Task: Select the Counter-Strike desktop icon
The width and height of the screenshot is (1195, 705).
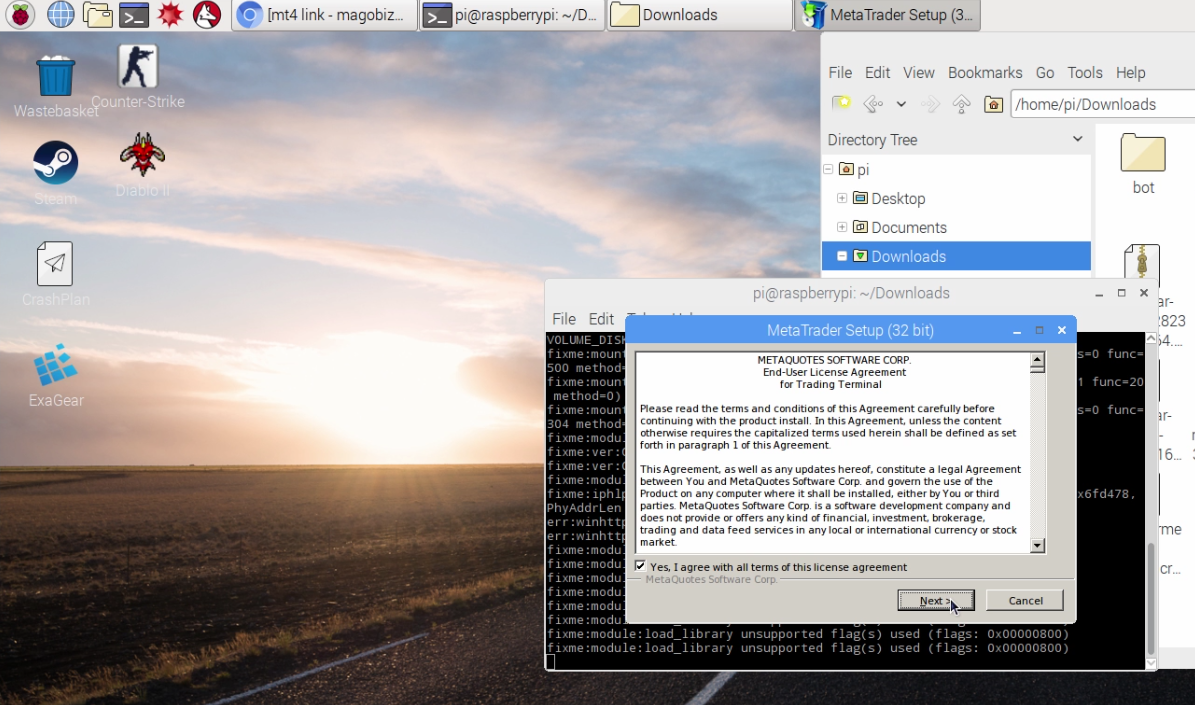Action: 138,77
